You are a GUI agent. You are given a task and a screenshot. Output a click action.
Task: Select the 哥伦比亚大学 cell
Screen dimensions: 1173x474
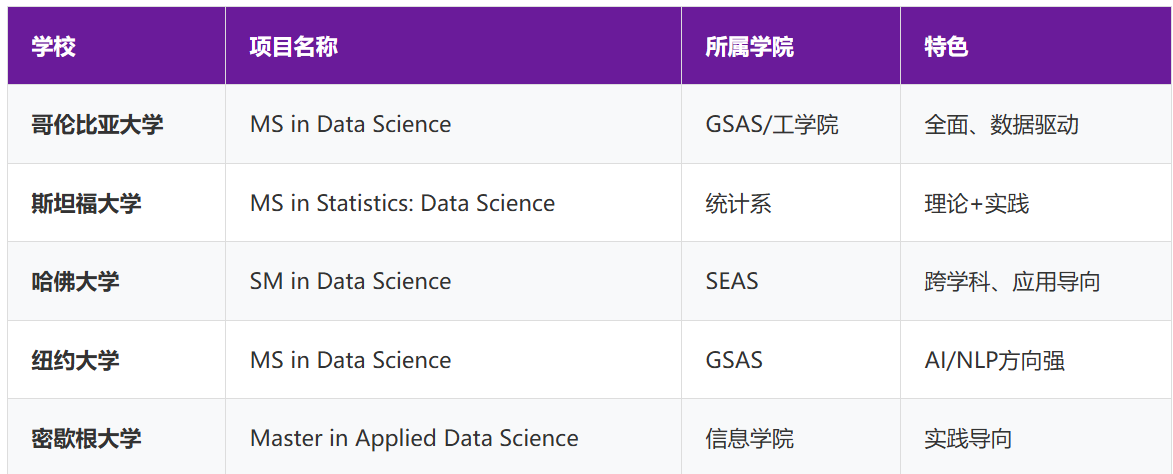pos(97,125)
